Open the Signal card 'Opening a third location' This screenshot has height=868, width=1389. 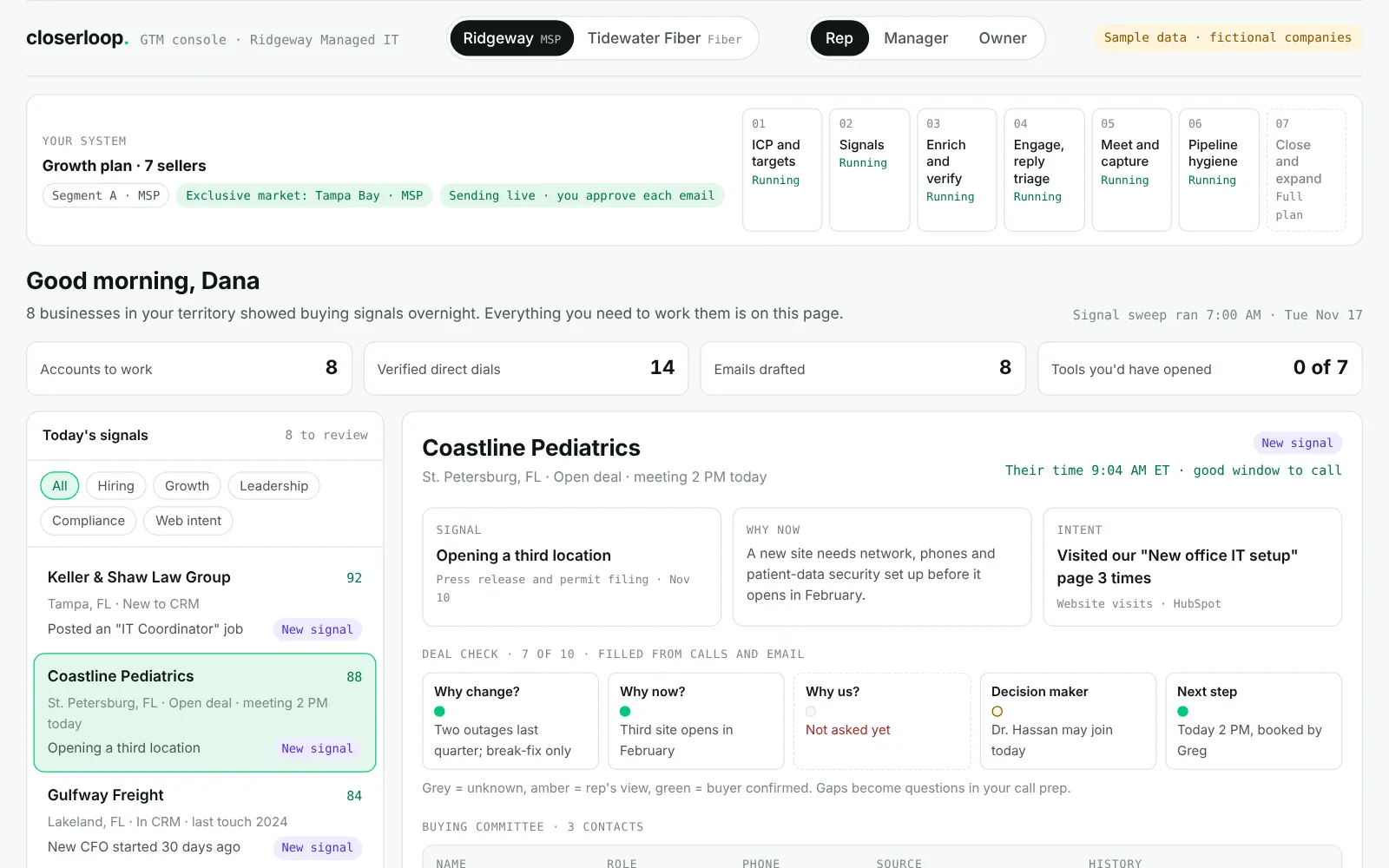pos(571,567)
